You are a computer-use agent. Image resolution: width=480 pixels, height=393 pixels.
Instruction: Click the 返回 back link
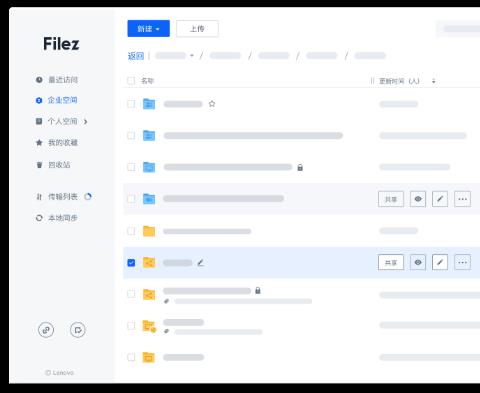(x=136, y=56)
